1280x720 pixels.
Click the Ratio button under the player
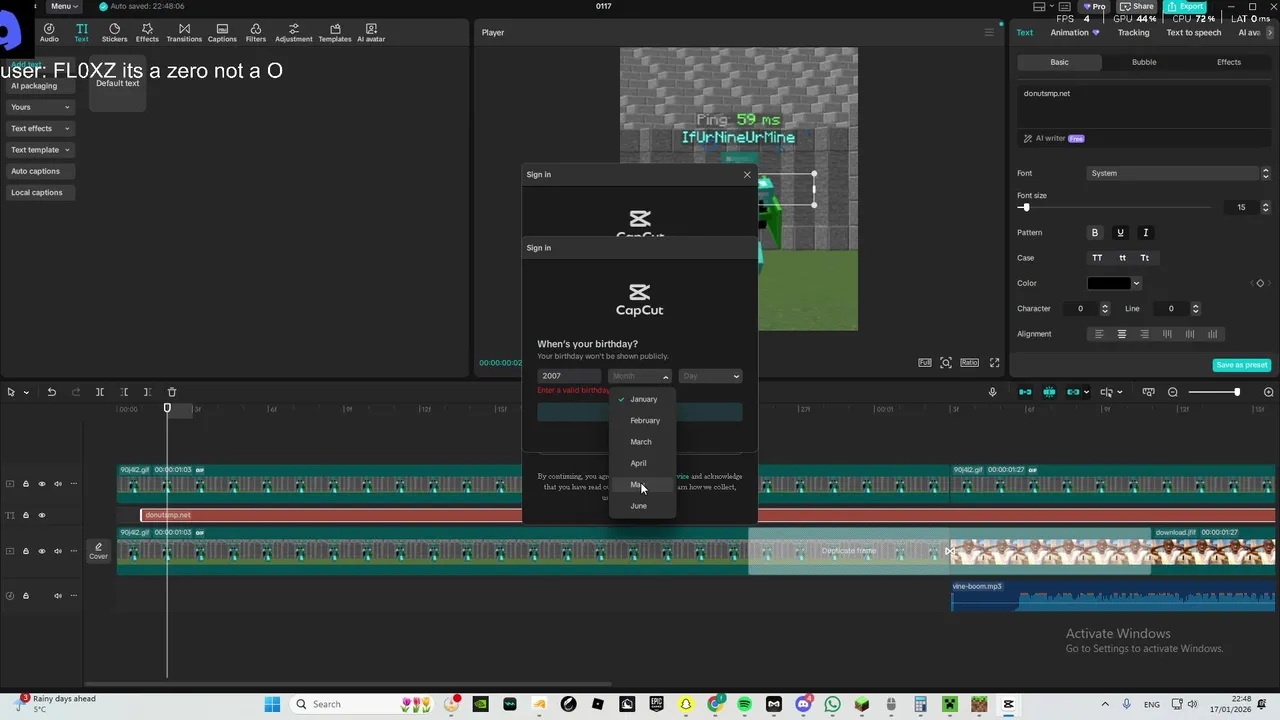[969, 363]
